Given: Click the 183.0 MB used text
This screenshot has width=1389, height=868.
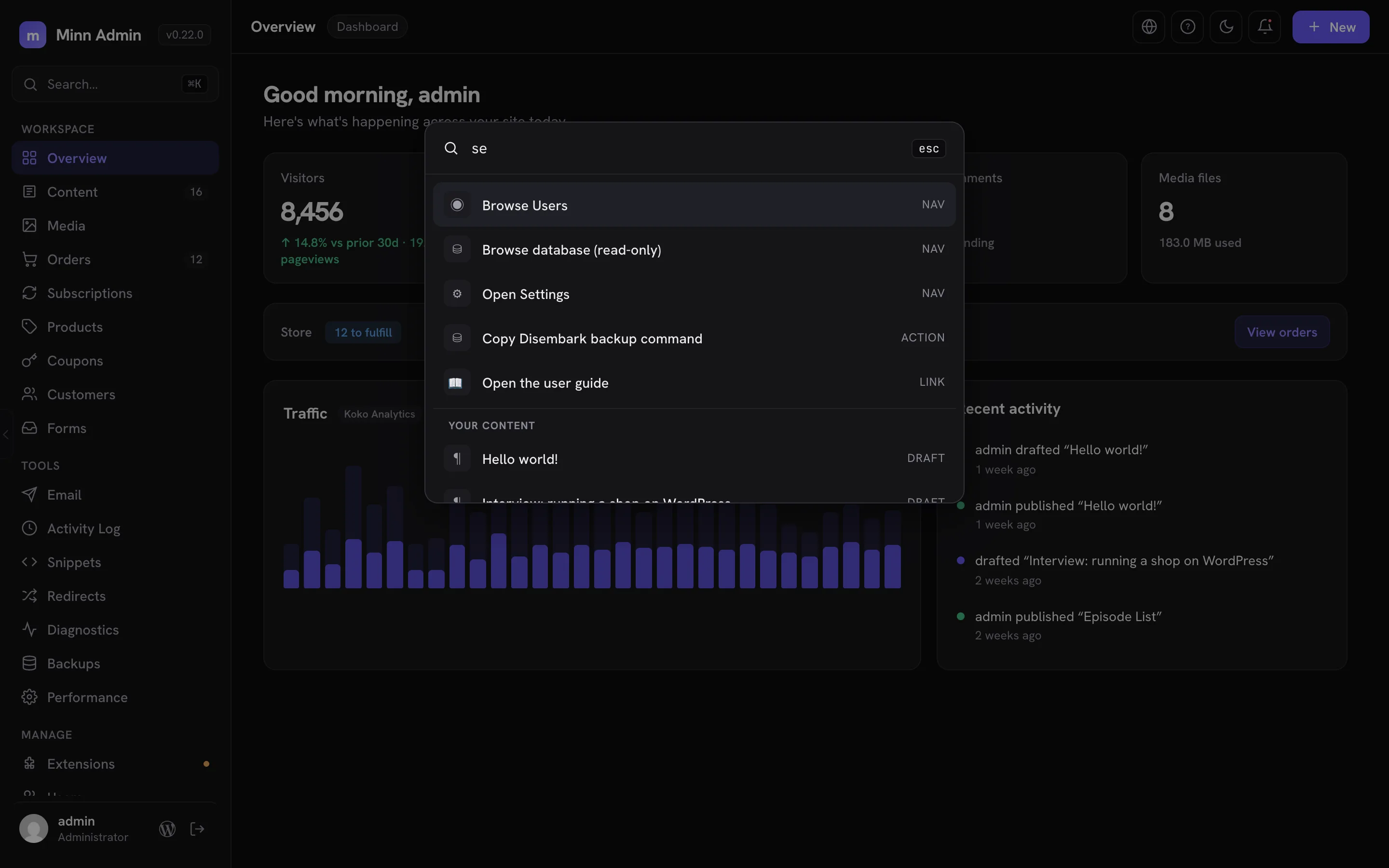Looking at the screenshot, I should pyautogui.click(x=1199, y=243).
